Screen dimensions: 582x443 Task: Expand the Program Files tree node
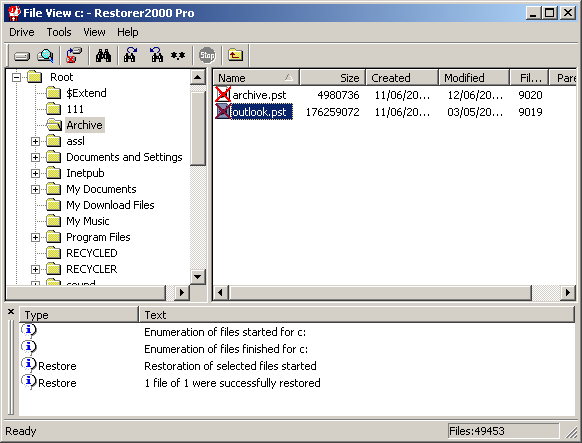(35, 237)
